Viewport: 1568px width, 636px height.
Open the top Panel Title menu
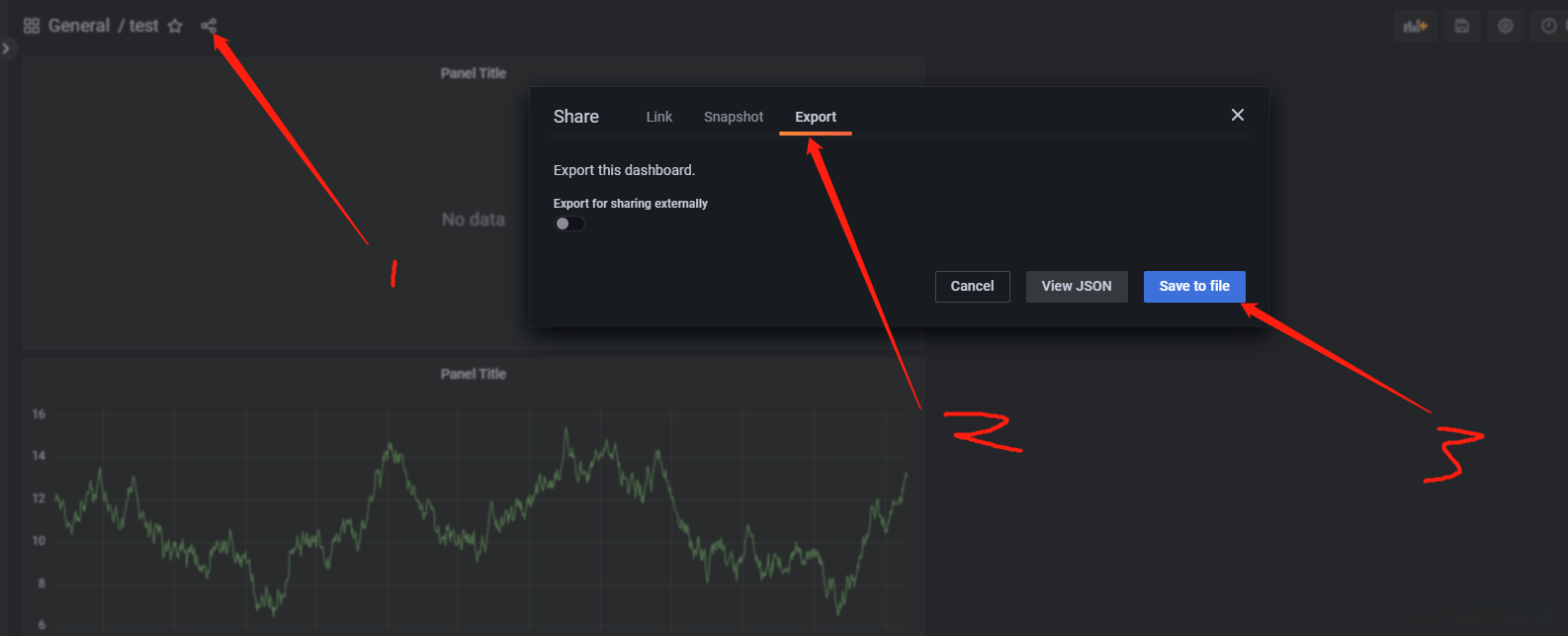point(473,73)
